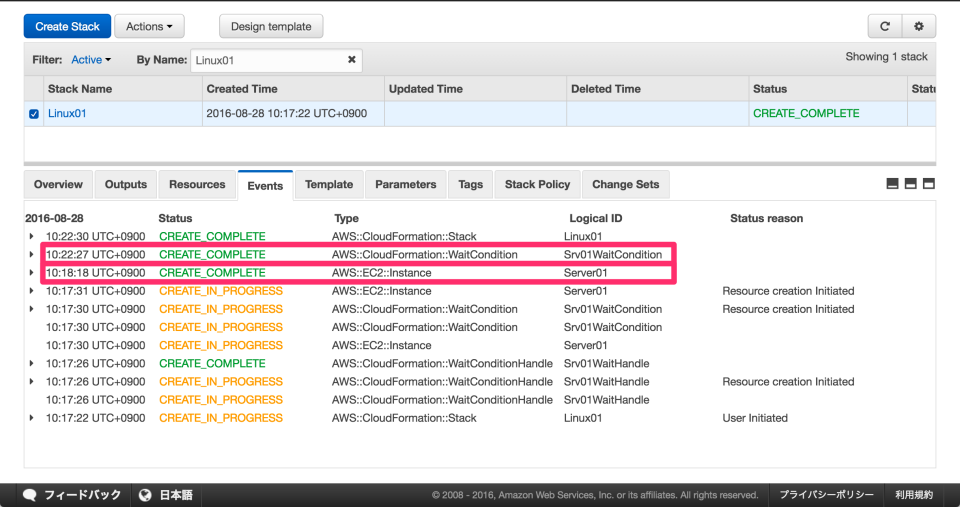Switch to the Resources tab
This screenshot has height=507, width=960.
point(197,184)
